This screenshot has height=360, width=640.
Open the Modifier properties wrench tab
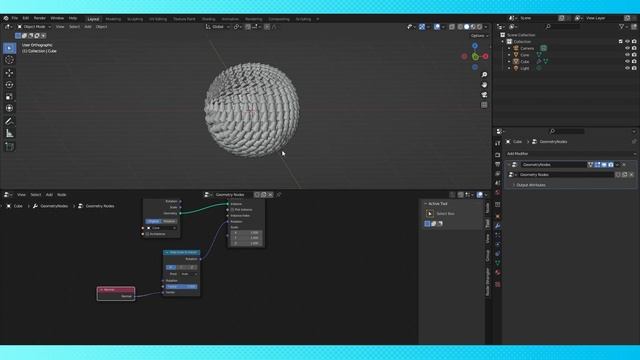coord(498,226)
